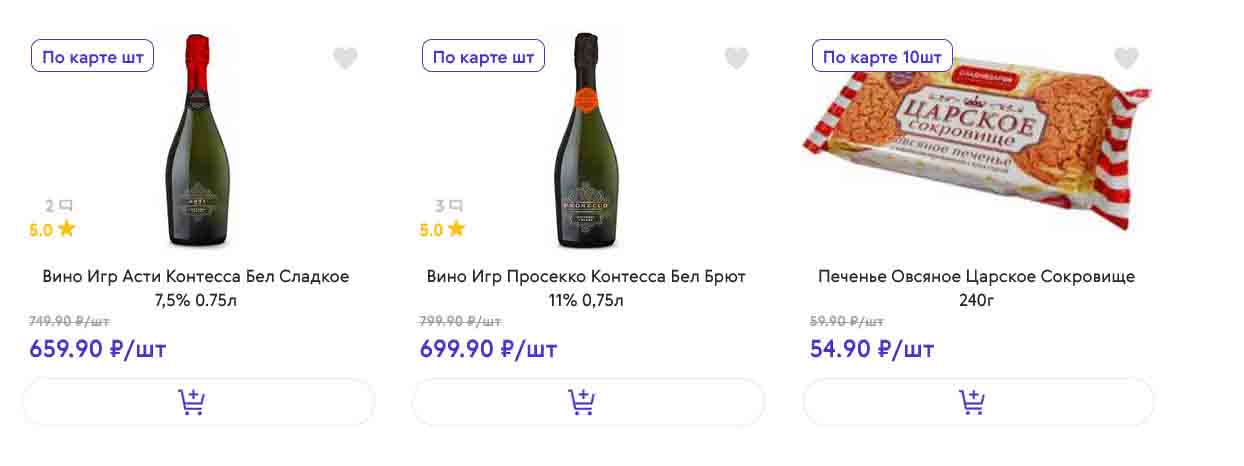The image size is (1244, 466).
Task: Click the Asti wine rating star
Action: (67, 229)
